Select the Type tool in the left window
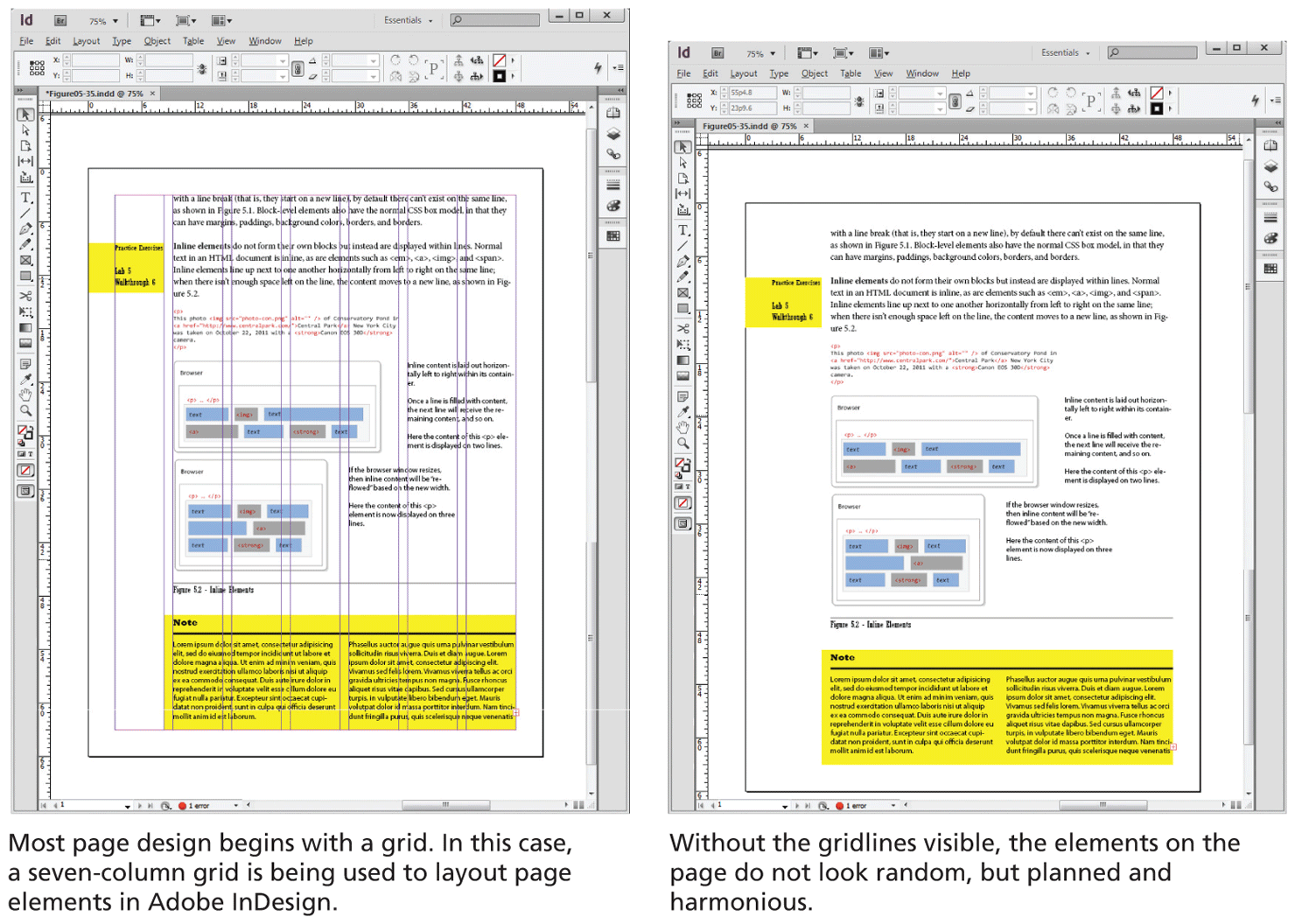 tap(25, 198)
